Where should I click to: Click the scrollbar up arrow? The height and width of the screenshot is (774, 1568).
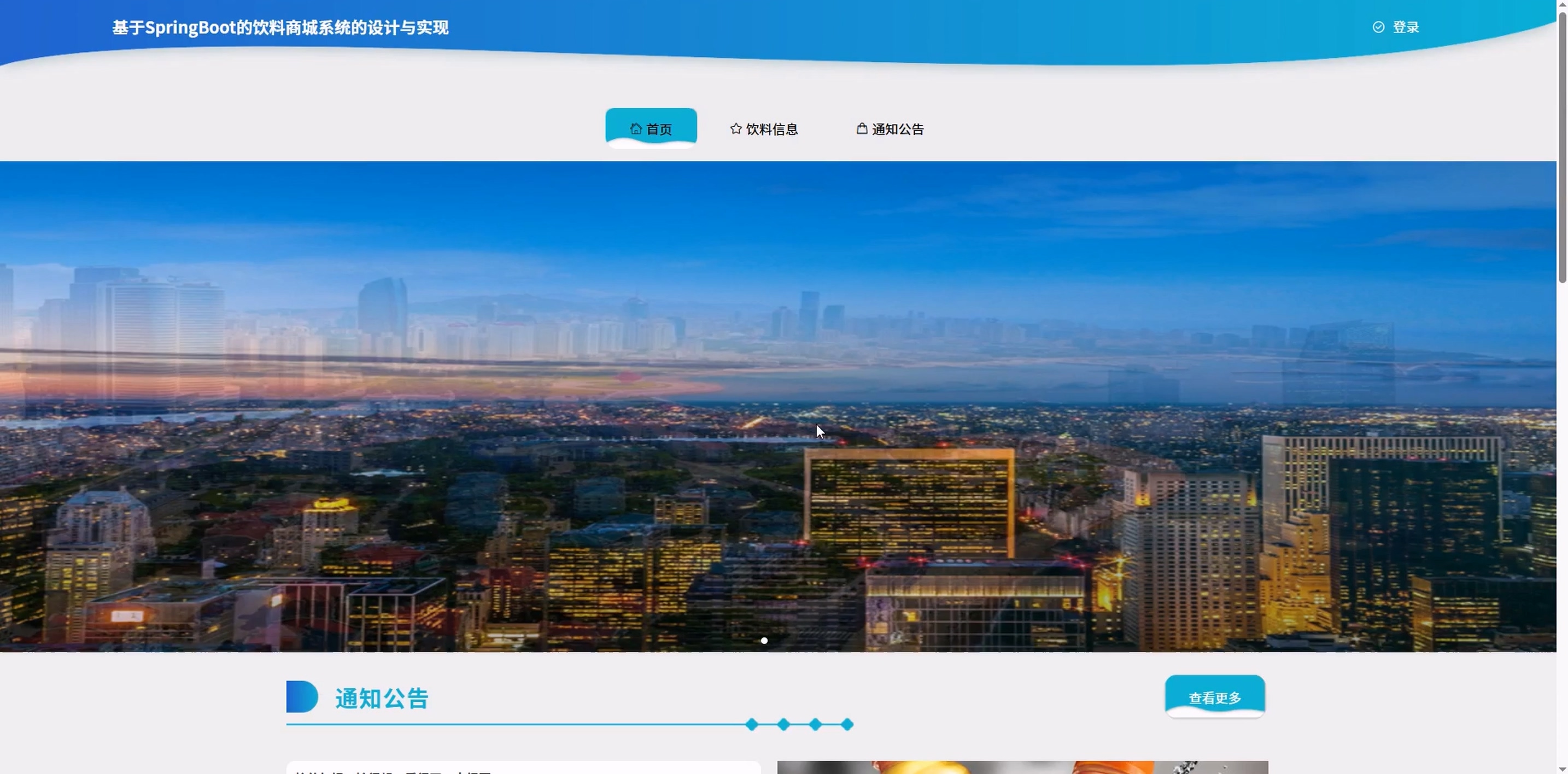(1562, 4)
